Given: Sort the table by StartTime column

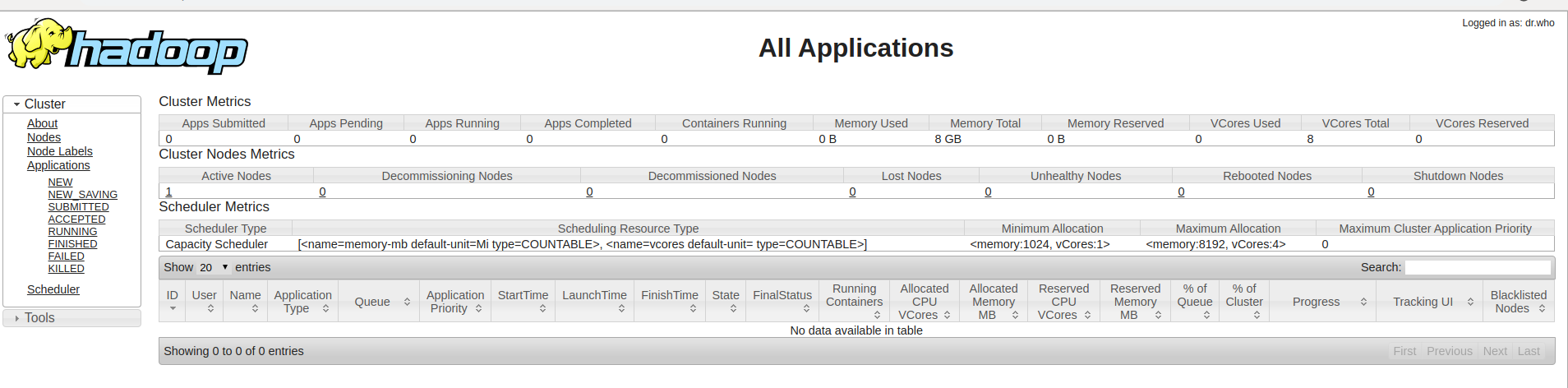Looking at the screenshot, I should click(523, 301).
